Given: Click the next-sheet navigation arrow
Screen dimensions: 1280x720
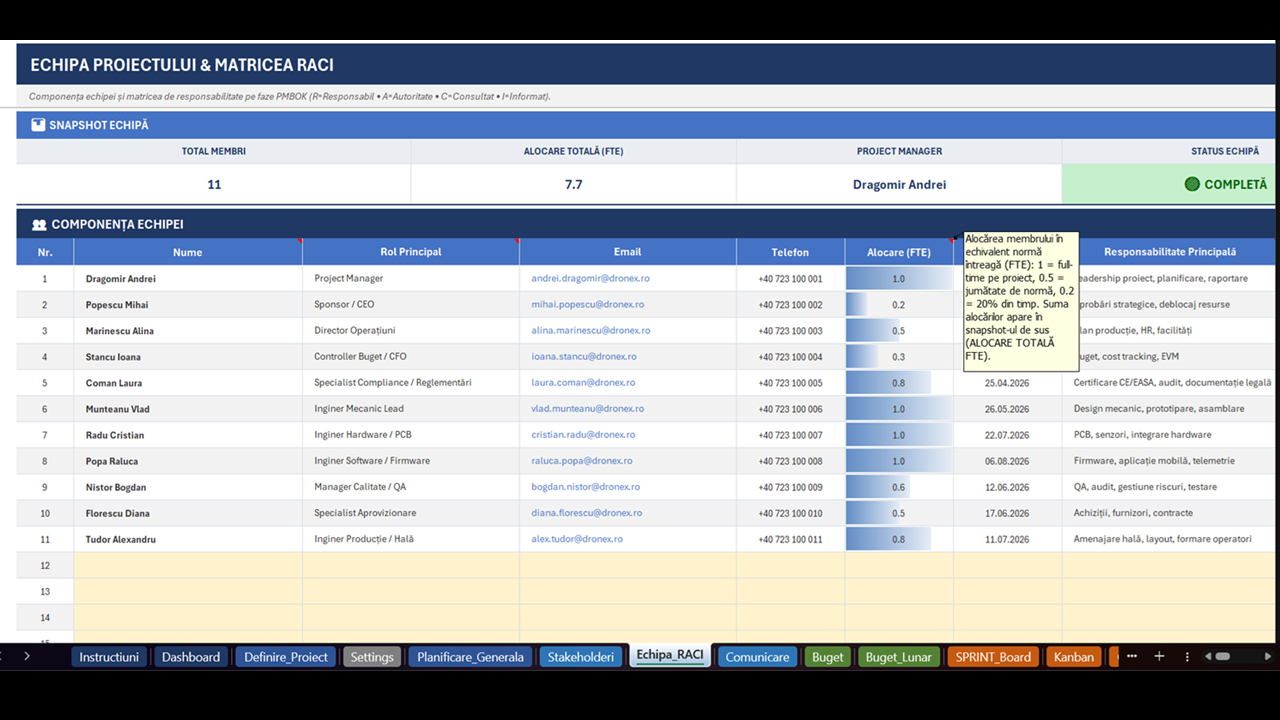Looking at the screenshot, I should point(27,657).
